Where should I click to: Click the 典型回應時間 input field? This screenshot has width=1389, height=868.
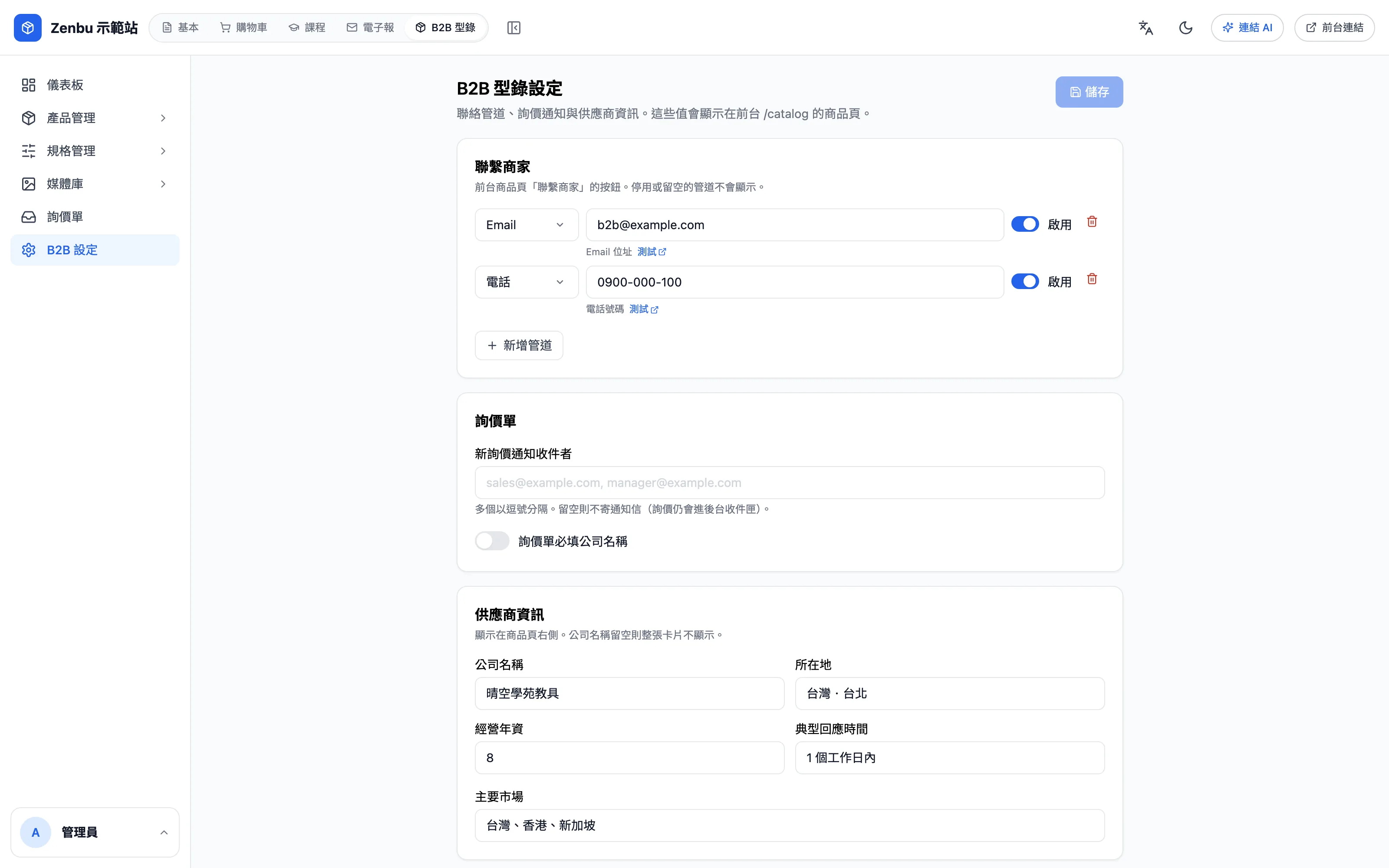point(950,758)
